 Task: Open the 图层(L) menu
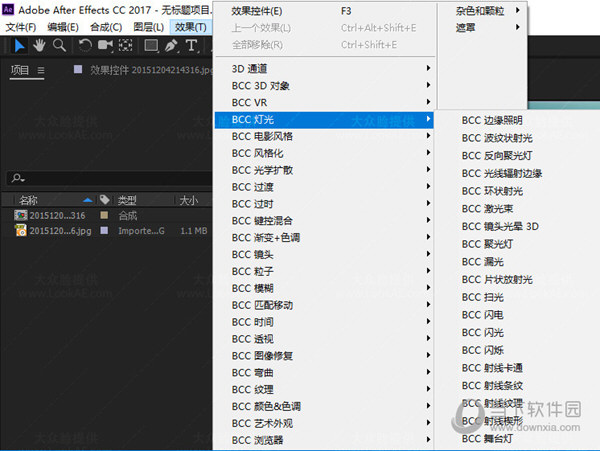(148, 27)
